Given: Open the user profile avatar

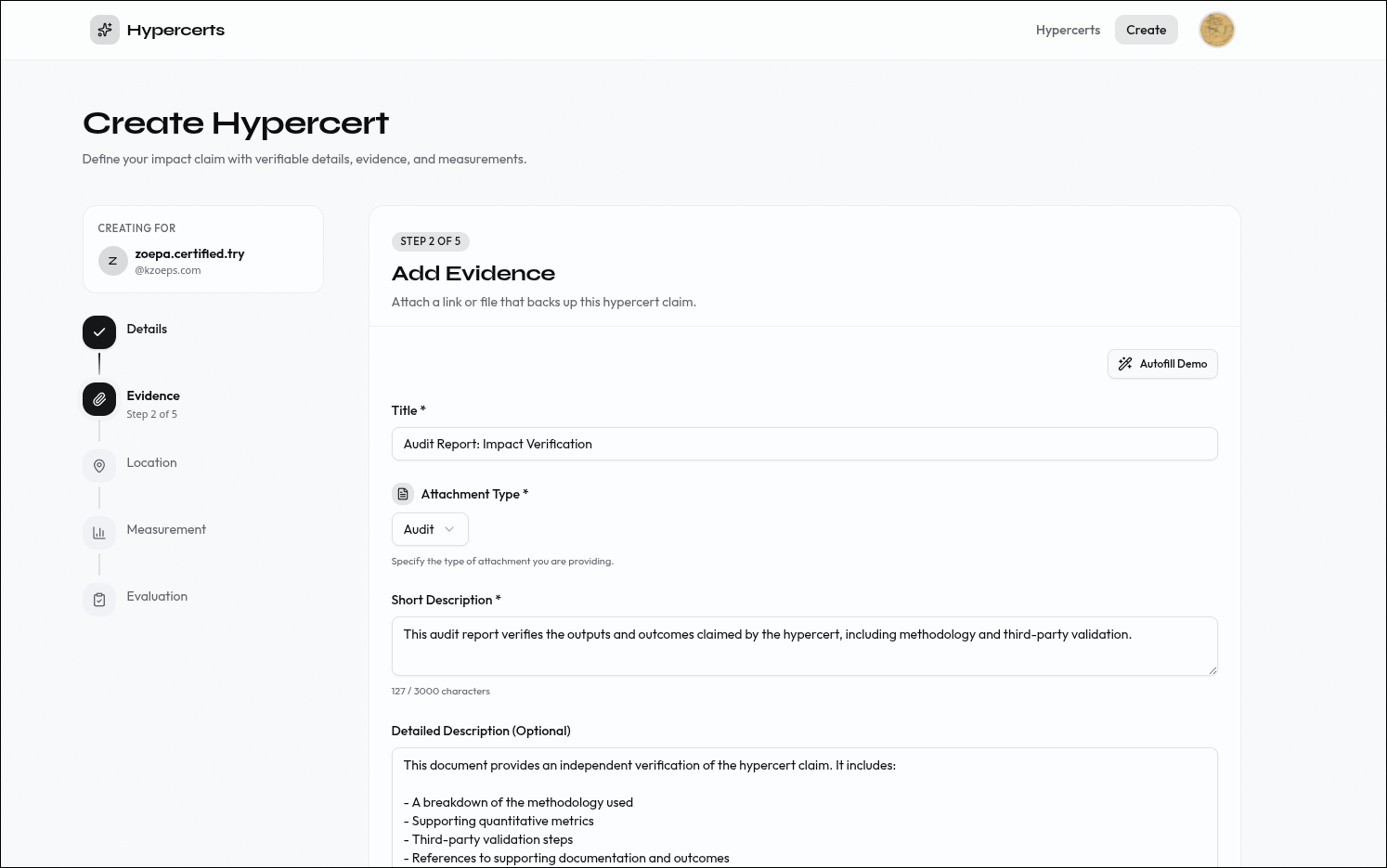Looking at the screenshot, I should [x=1216, y=30].
